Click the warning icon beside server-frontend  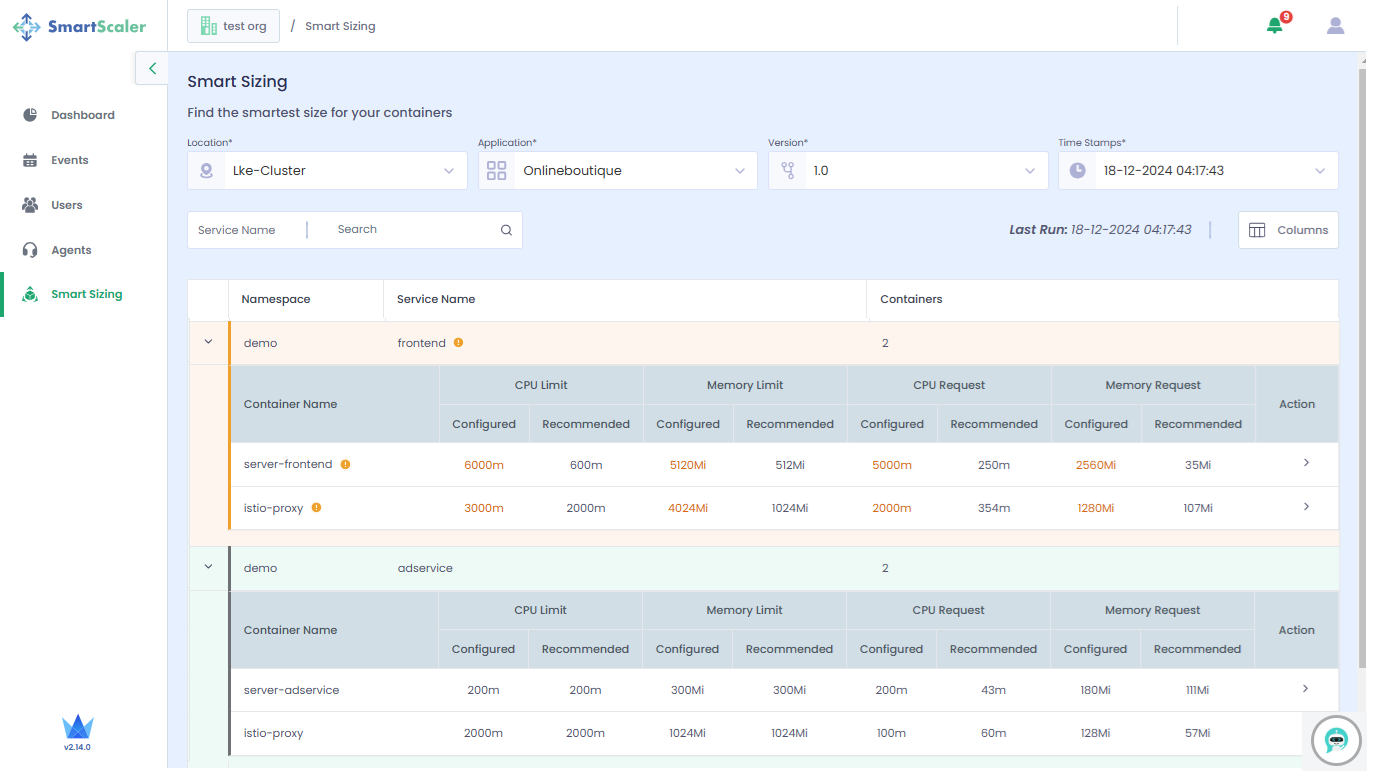[x=345, y=464]
